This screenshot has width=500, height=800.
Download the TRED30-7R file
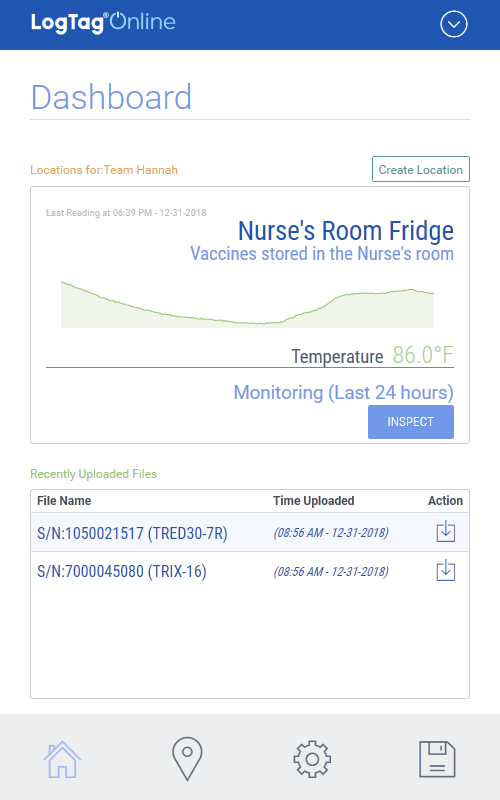click(x=445, y=532)
